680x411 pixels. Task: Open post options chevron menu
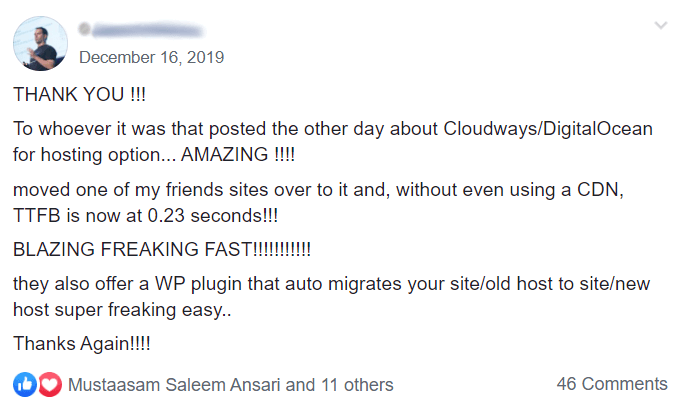(659, 24)
